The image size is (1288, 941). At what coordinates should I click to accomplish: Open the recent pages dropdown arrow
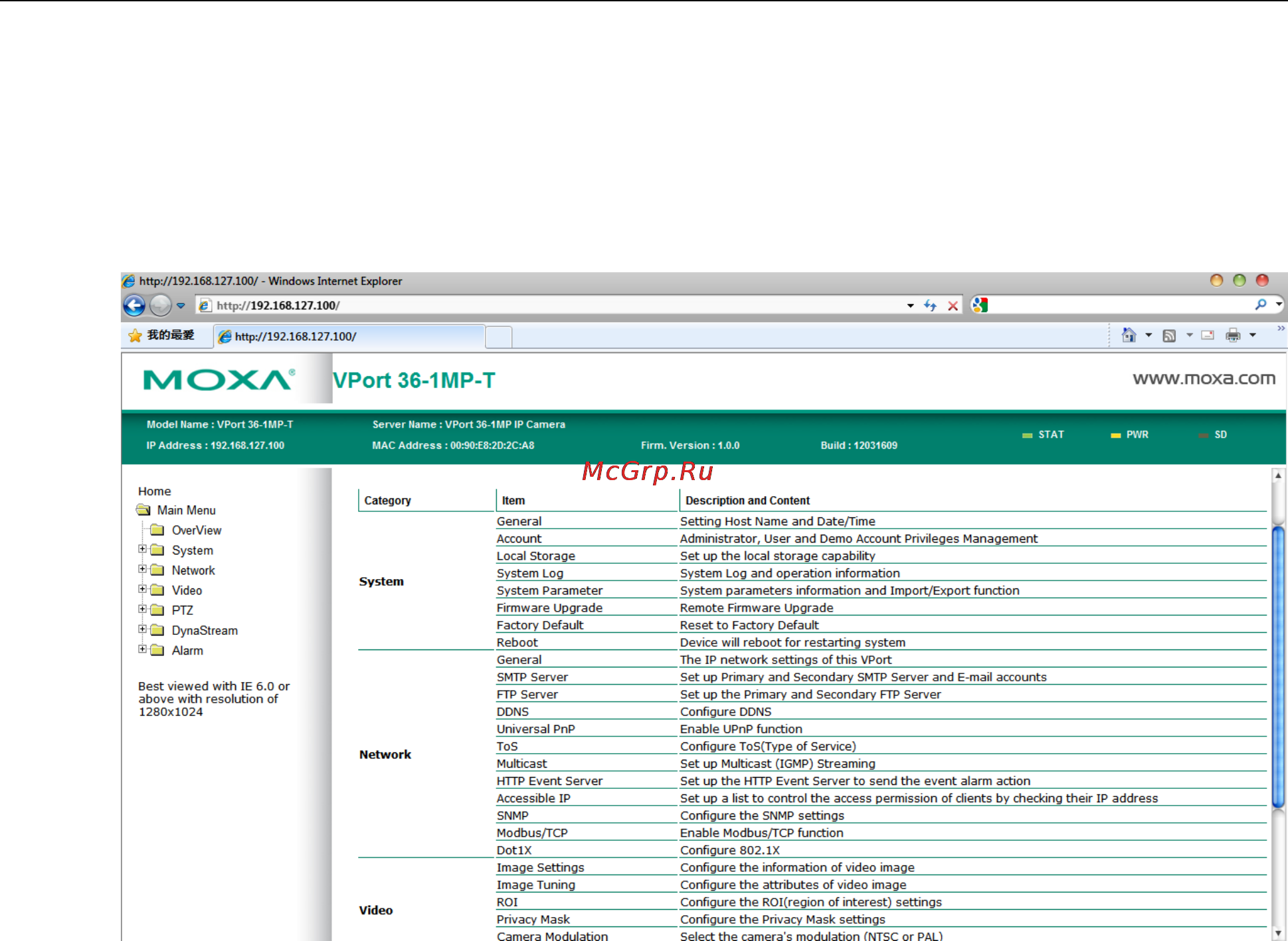point(181,305)
